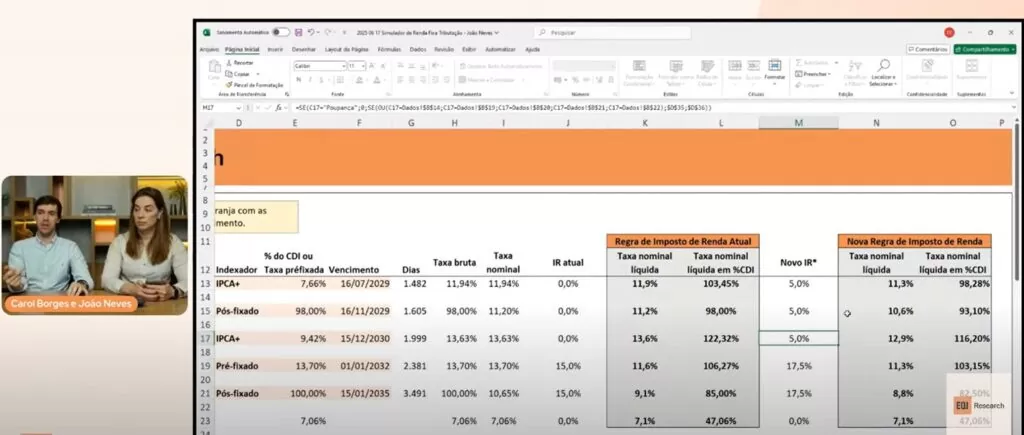Open the Arquivo menu
1024x435 pixels.
coord(209,50)
